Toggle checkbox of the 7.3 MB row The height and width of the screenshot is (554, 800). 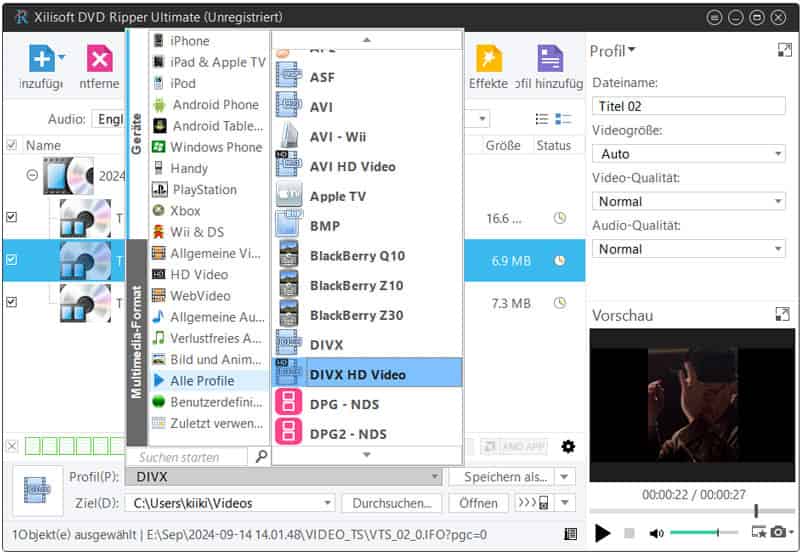(11, 302)
